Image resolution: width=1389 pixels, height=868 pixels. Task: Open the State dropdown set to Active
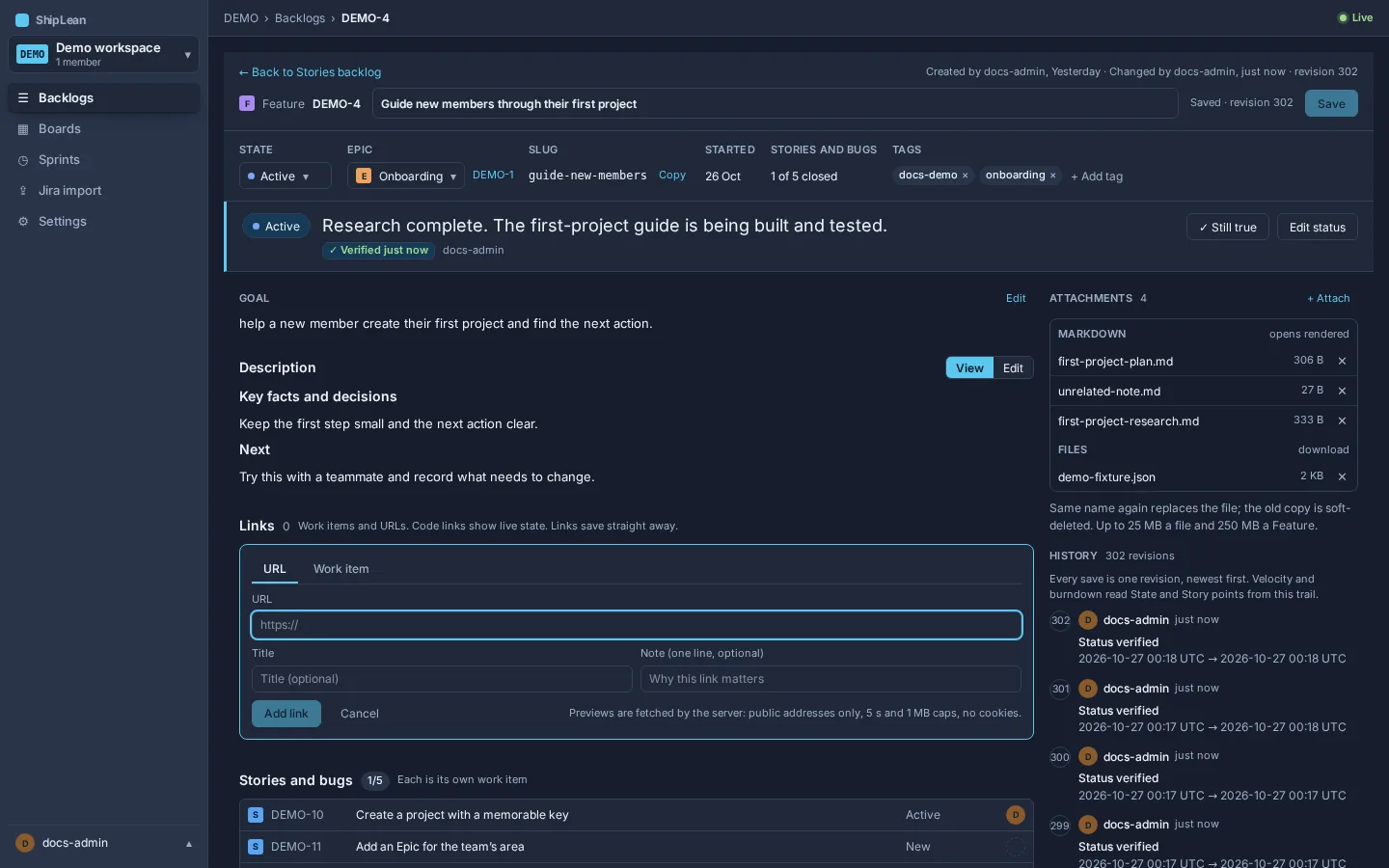point(285,176)
